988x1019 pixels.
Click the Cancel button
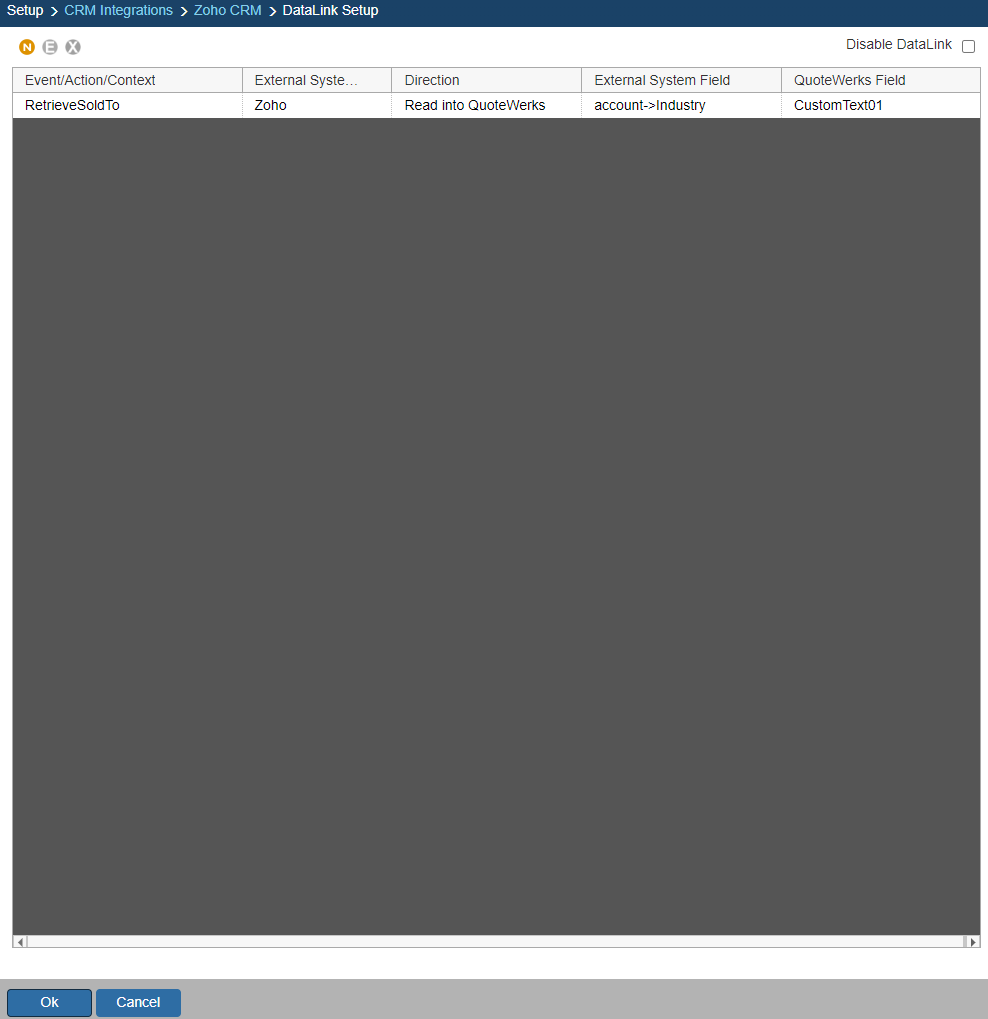[138, 1002]
